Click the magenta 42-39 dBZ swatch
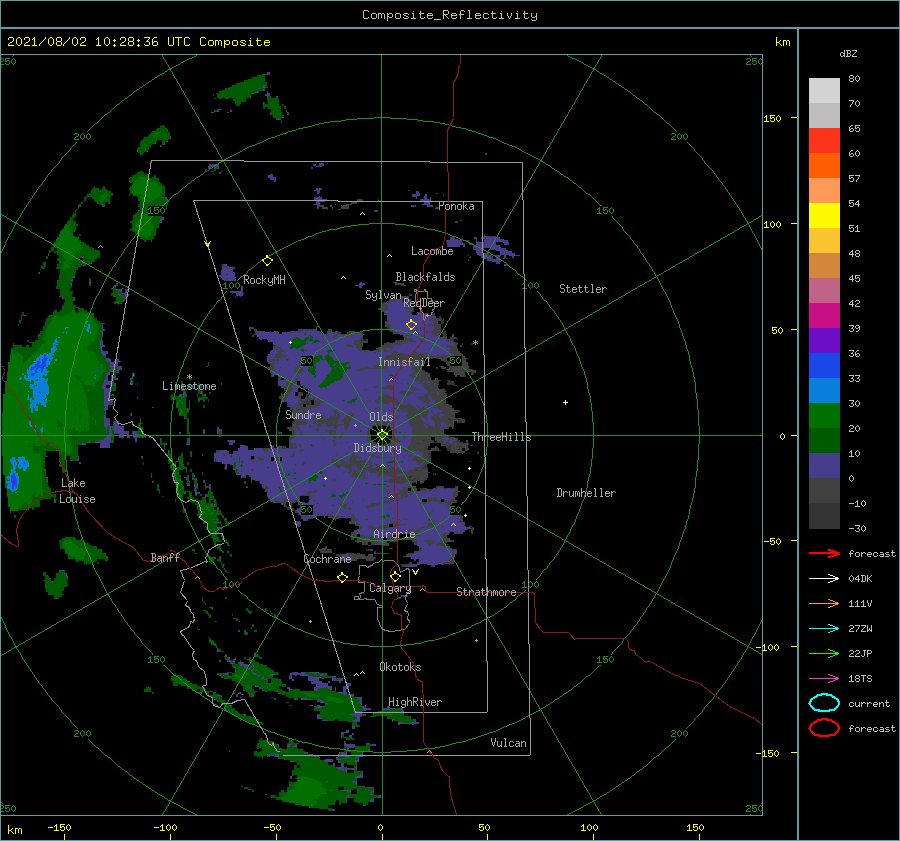 [824, 316]
